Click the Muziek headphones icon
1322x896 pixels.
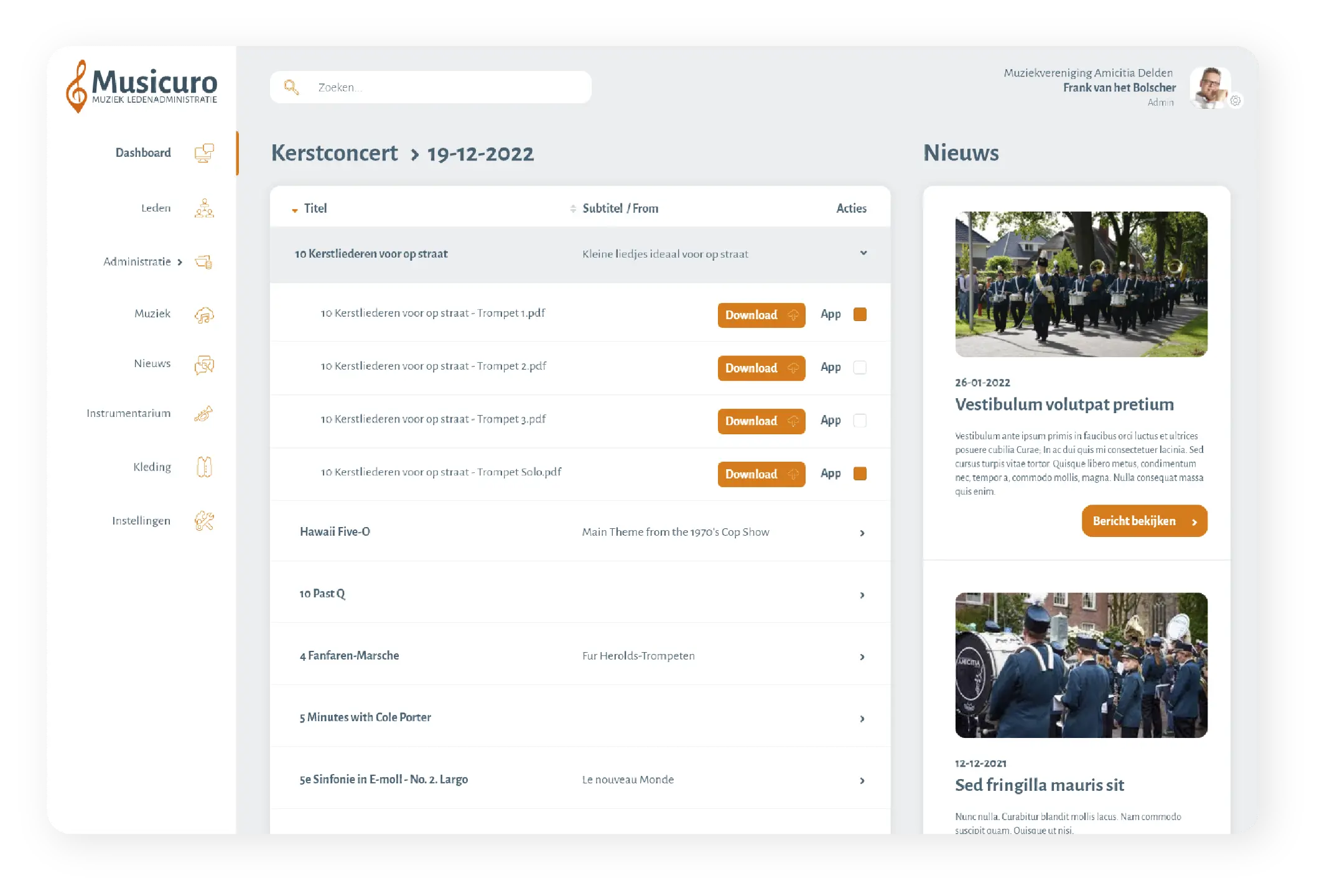tap(204, 315)
